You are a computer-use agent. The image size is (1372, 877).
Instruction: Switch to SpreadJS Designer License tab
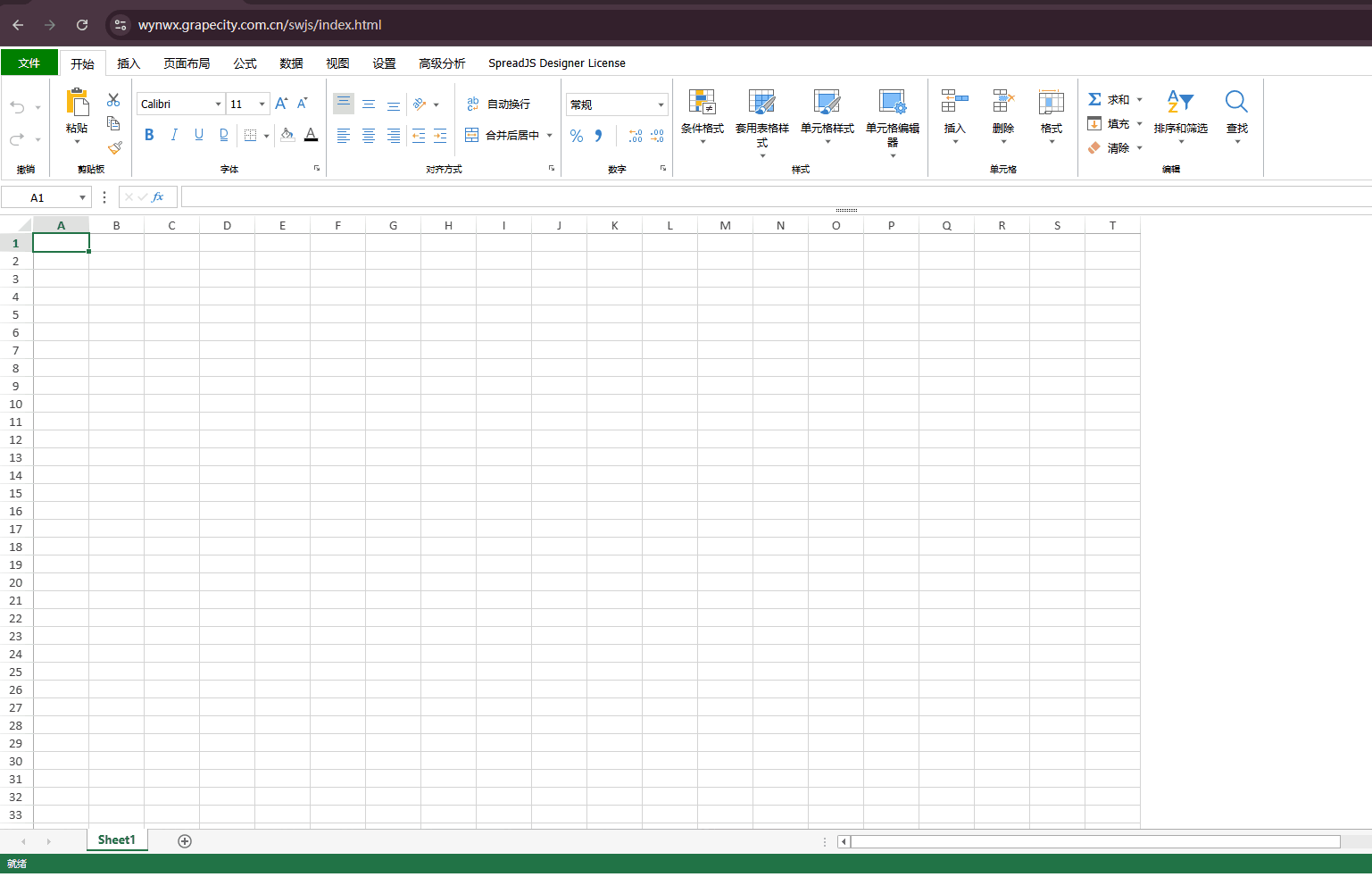(x=557, y=63)
